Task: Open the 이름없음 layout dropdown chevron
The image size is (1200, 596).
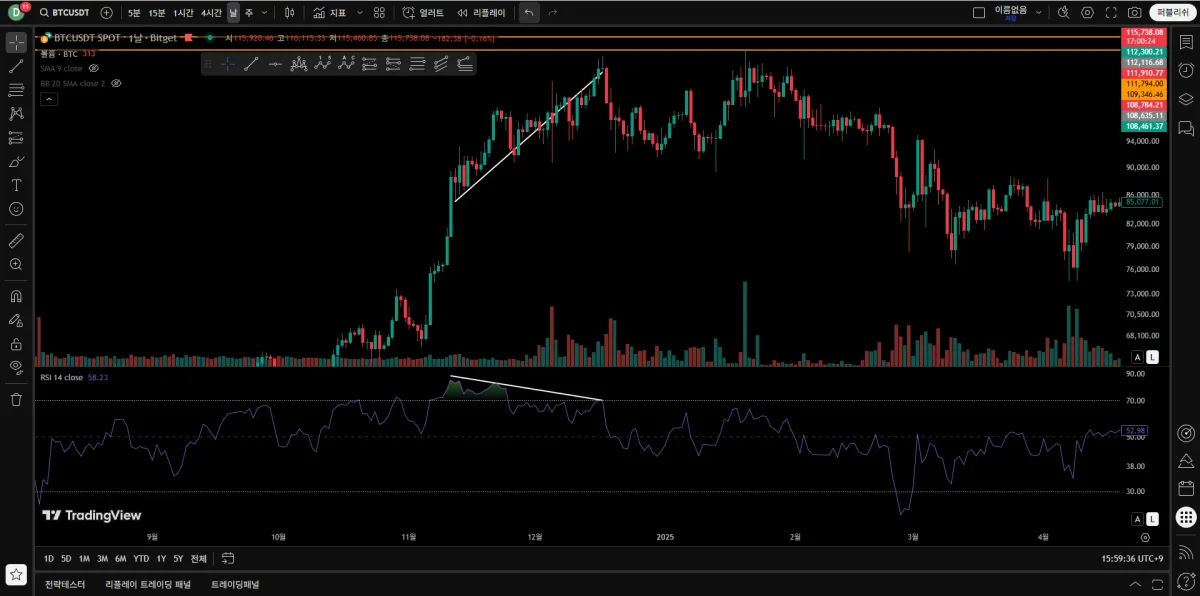Action: click(x=1038, y=13)
